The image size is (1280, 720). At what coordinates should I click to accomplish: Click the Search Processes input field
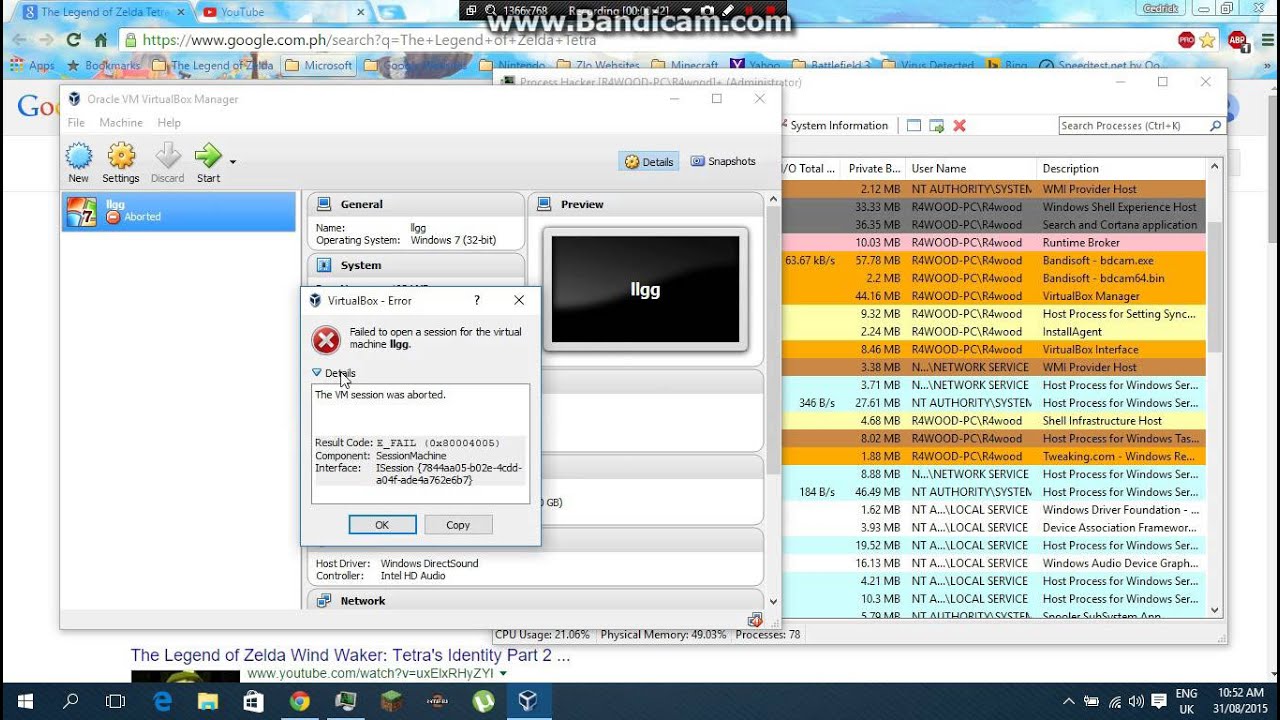click(1133, 126)
